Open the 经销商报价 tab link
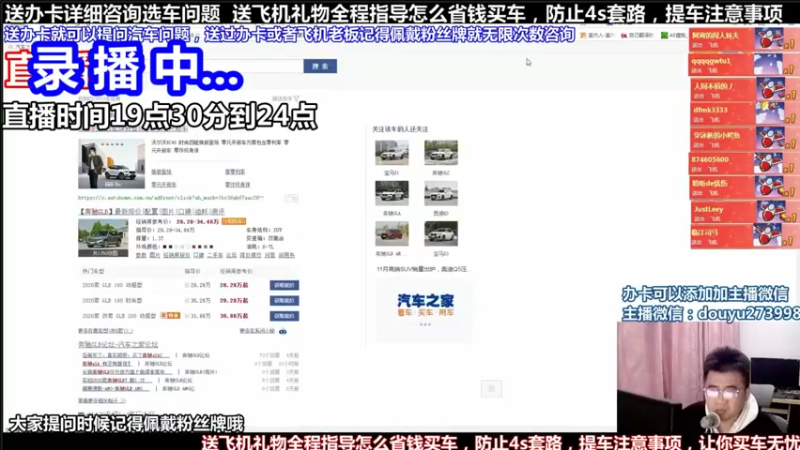The height and width of the screenshot is (450, 800). pyautogui.click(x=177, y=255)
